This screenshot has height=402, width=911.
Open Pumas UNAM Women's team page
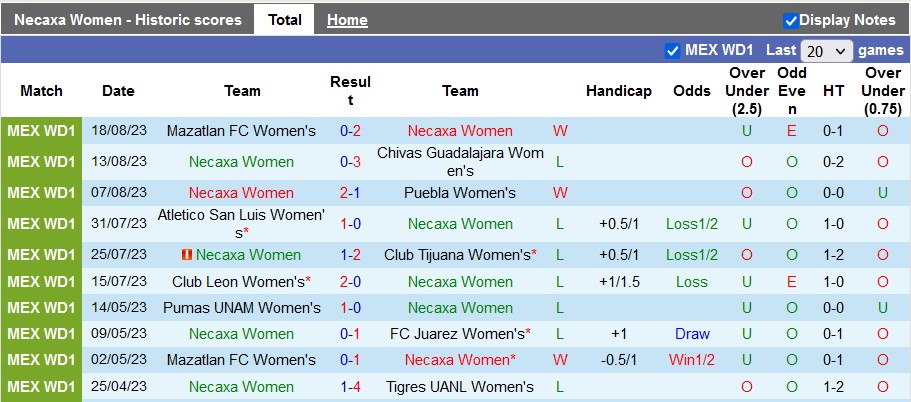pyautogui.click(x=242, y=308)
